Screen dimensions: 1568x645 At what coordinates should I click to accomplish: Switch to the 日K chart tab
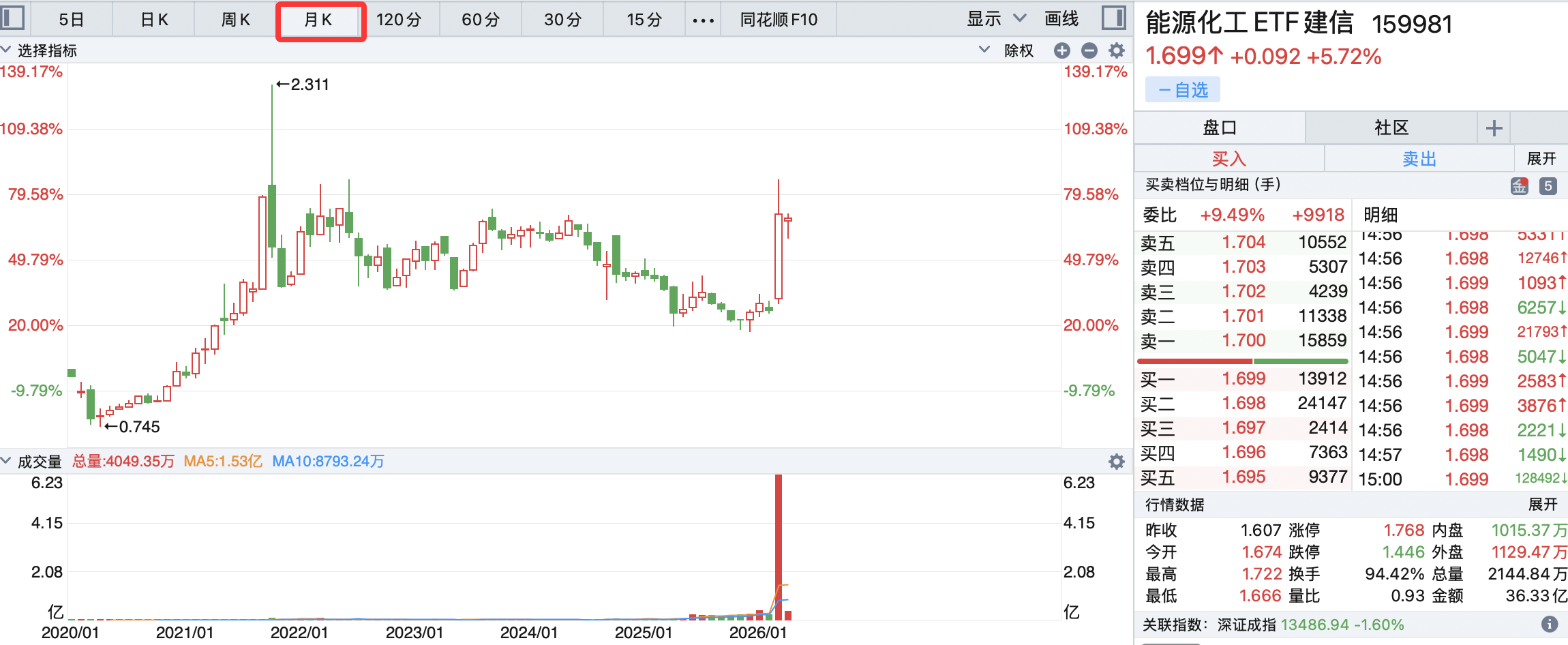(x=154, y=20)
